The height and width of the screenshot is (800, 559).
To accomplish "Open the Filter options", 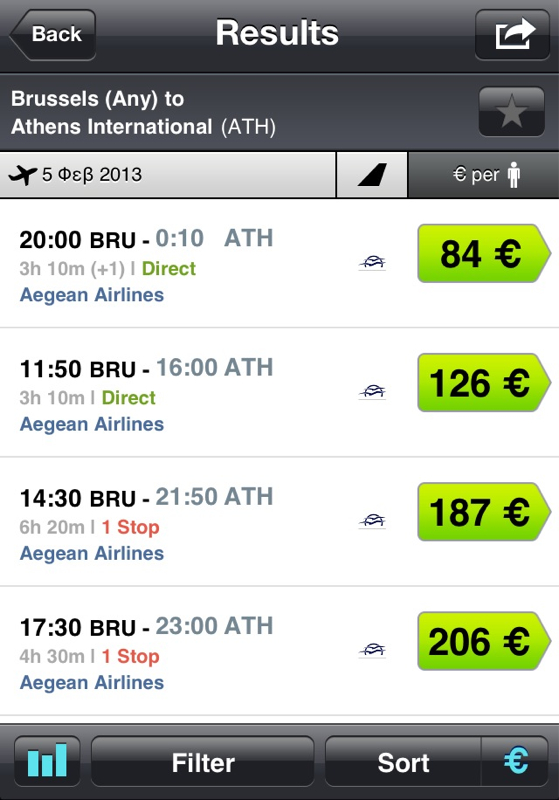I will [202, 761].
